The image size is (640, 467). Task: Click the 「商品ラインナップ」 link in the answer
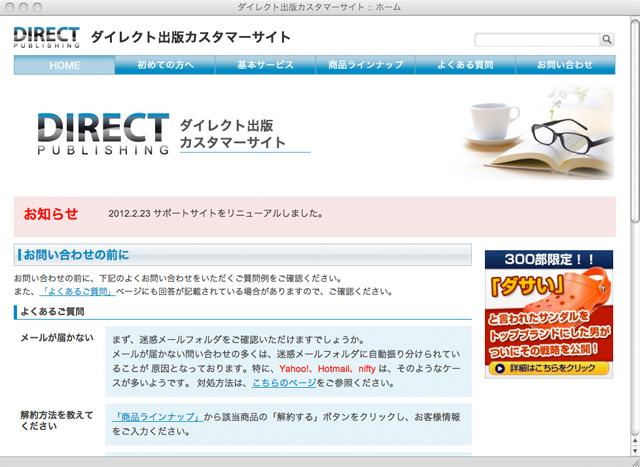(x=159, y=417)
